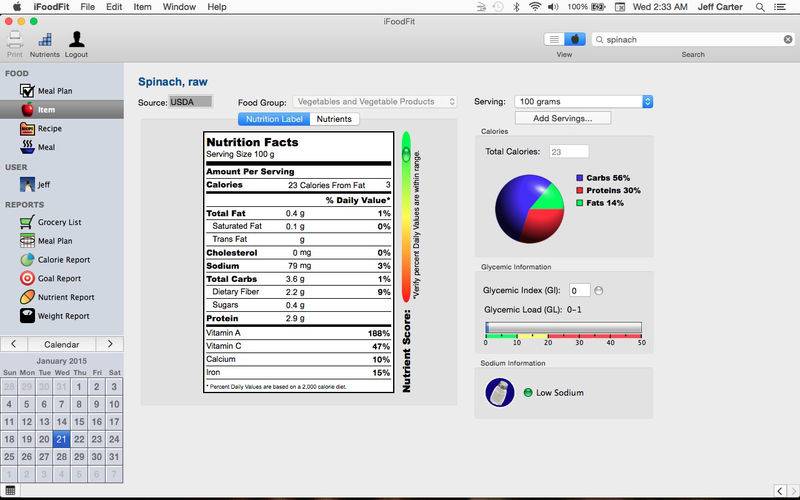Screen dimensions: 800x500
Task: Open the Item menu in menu bar
Action: click(142, 7)
